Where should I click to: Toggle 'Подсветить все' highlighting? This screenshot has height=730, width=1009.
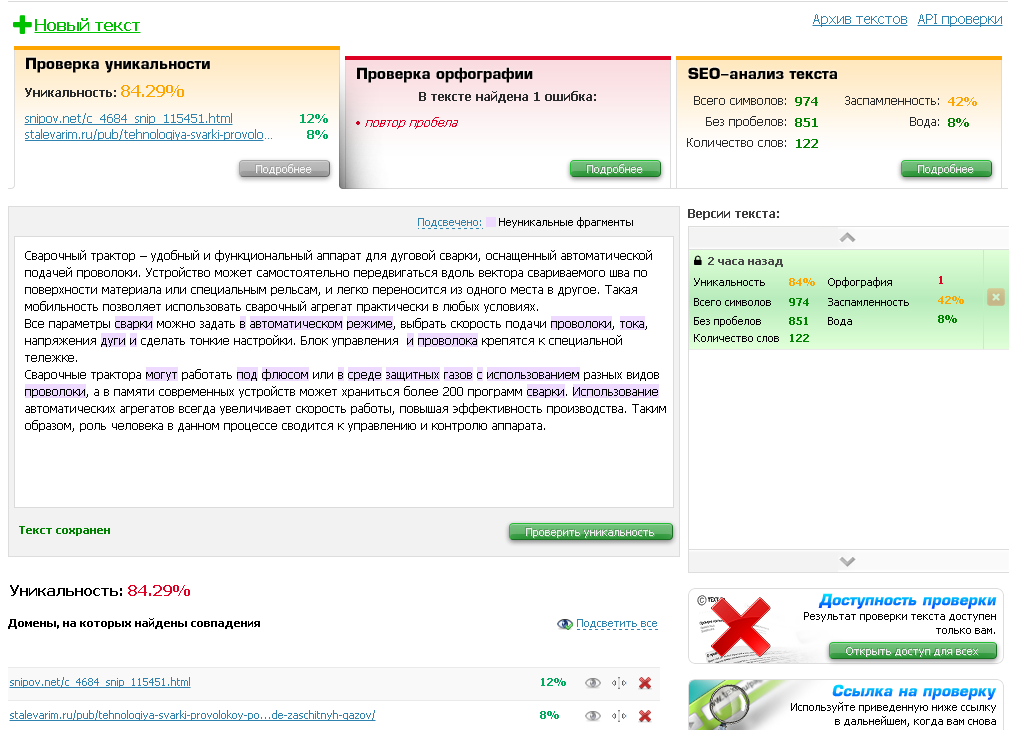[616, 624]
